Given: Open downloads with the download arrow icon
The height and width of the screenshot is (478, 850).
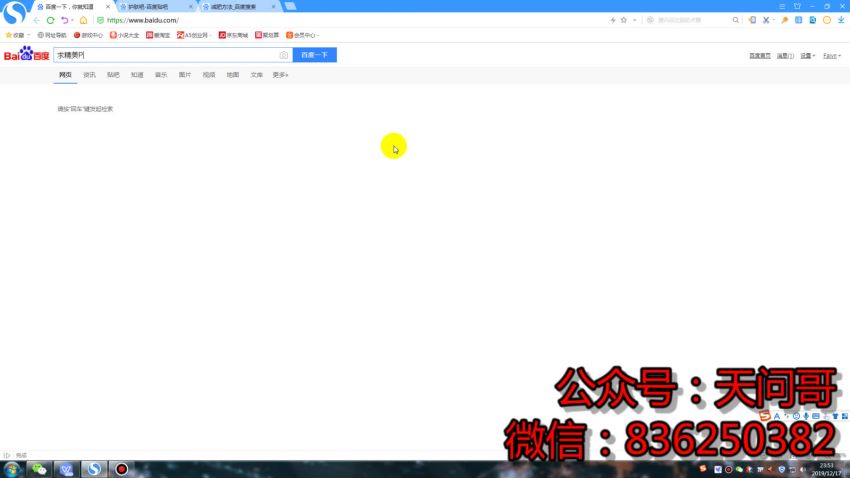Looking at the screenshot, I should (841, 21).
